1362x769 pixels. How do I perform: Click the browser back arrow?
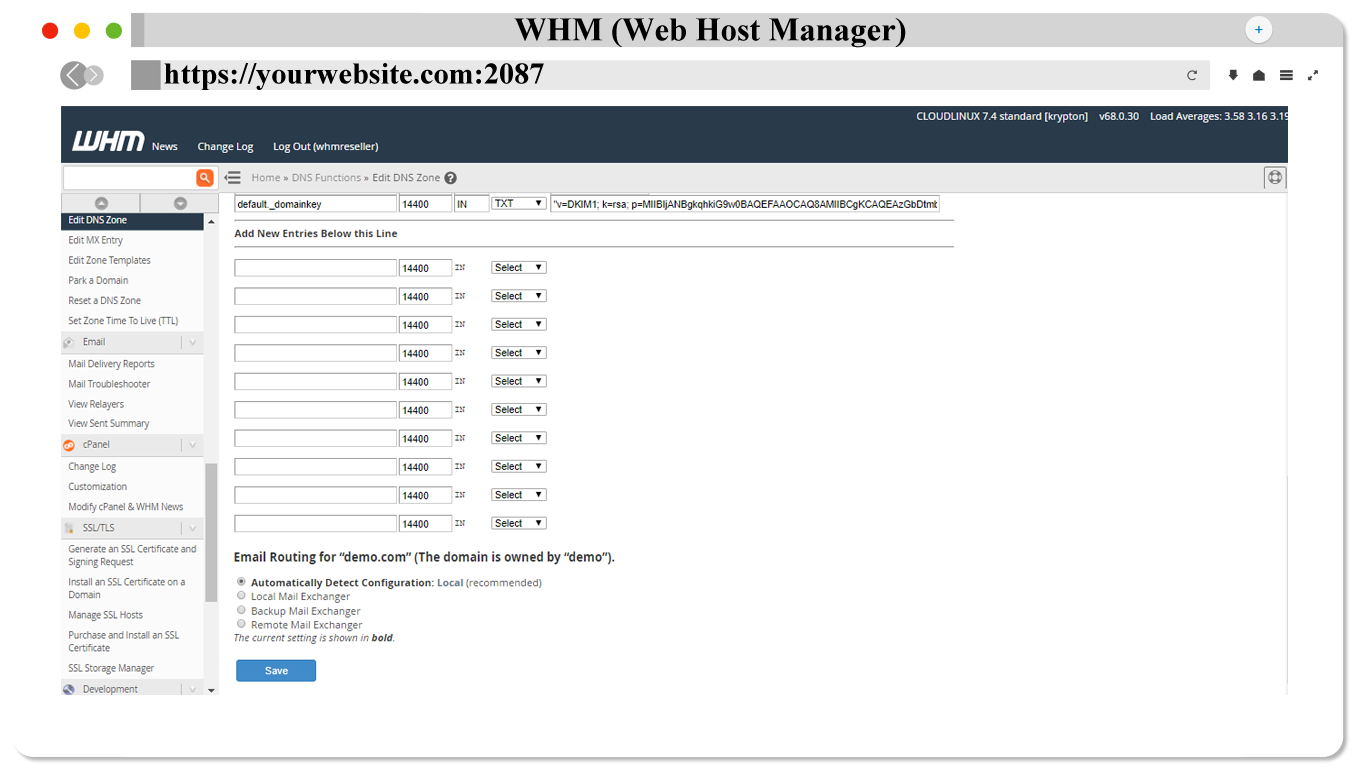pyautogui.click(x=73, y=75)
